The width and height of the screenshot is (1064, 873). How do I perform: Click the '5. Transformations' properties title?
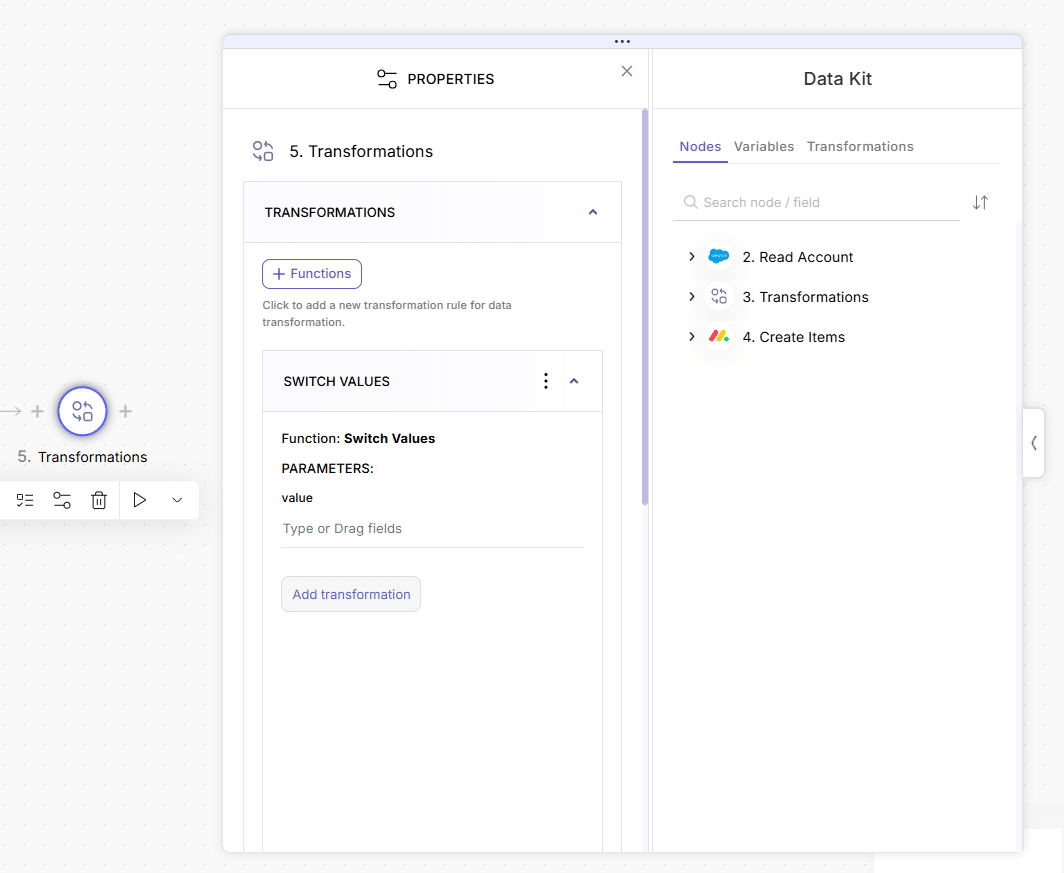click(x=361, y=151)
